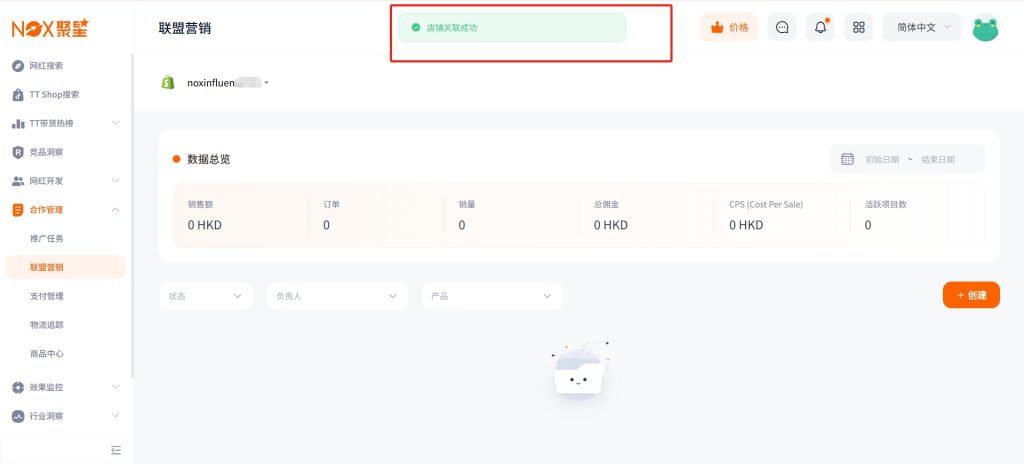Viewport: 1024px width, 464px height.
Task: Open the 负责人 filter dropdown
Action: [x=338, y=296]
